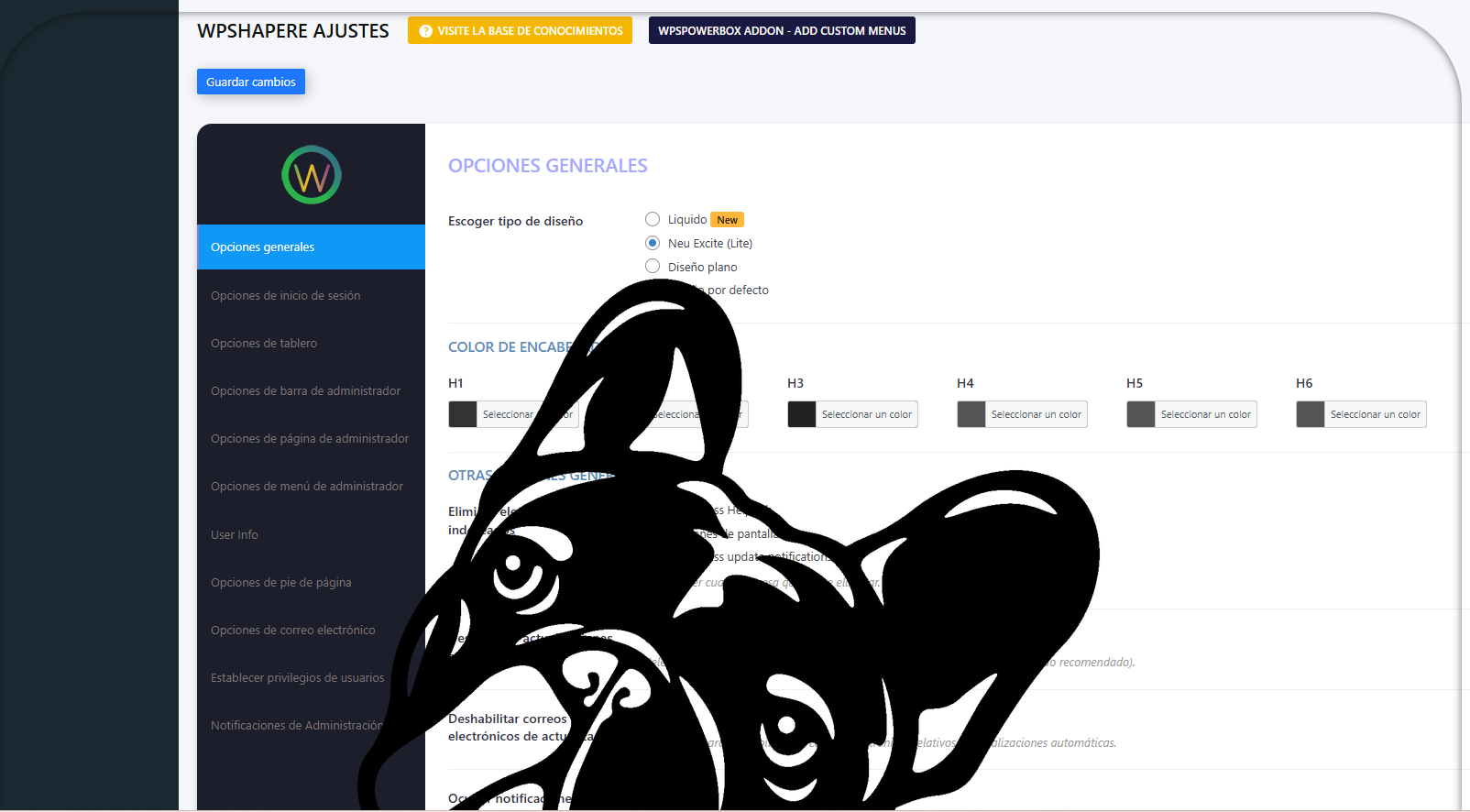Click the H1 dark color swatch

463,414
